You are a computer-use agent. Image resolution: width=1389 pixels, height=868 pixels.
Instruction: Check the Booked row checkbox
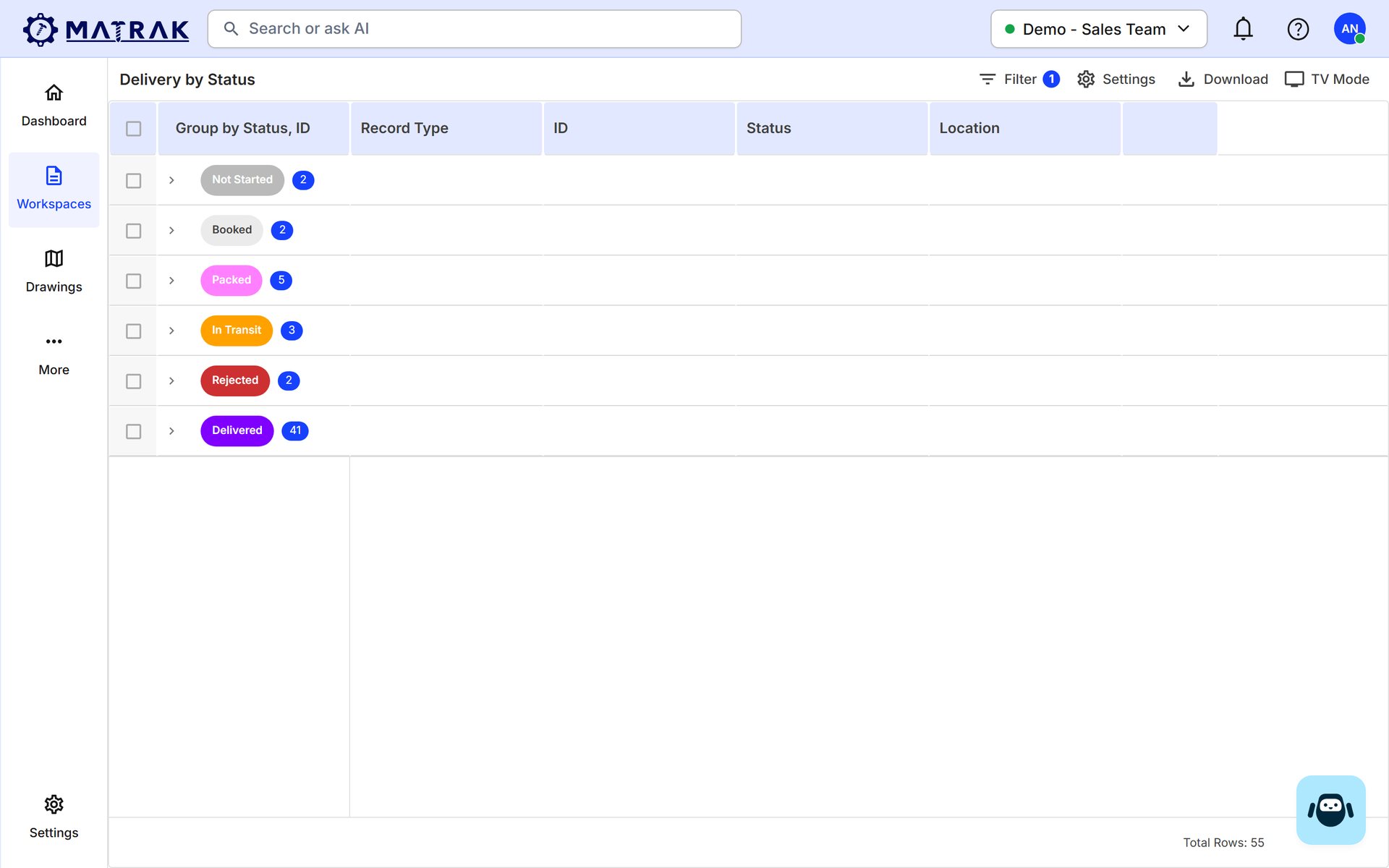(x=133, y=231)
